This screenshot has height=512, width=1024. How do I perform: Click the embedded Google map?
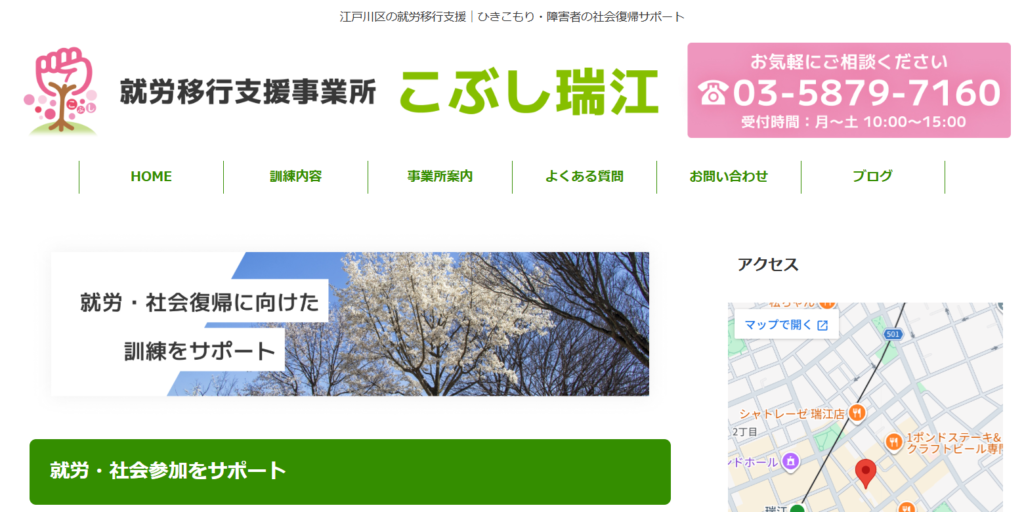click(x=865, y=407)
